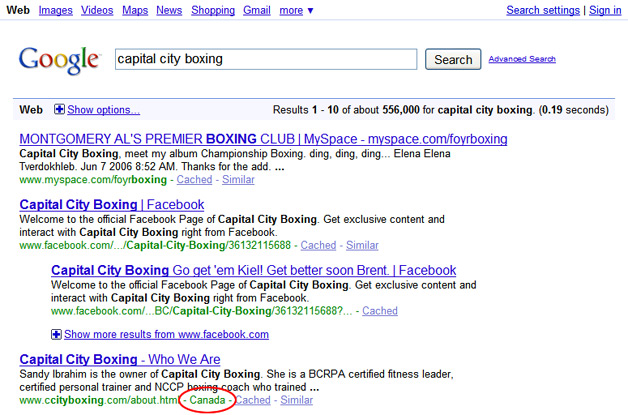This screenshot has height=415, width=628.
Task: Click the Show options link
Action: coord(104,110)
